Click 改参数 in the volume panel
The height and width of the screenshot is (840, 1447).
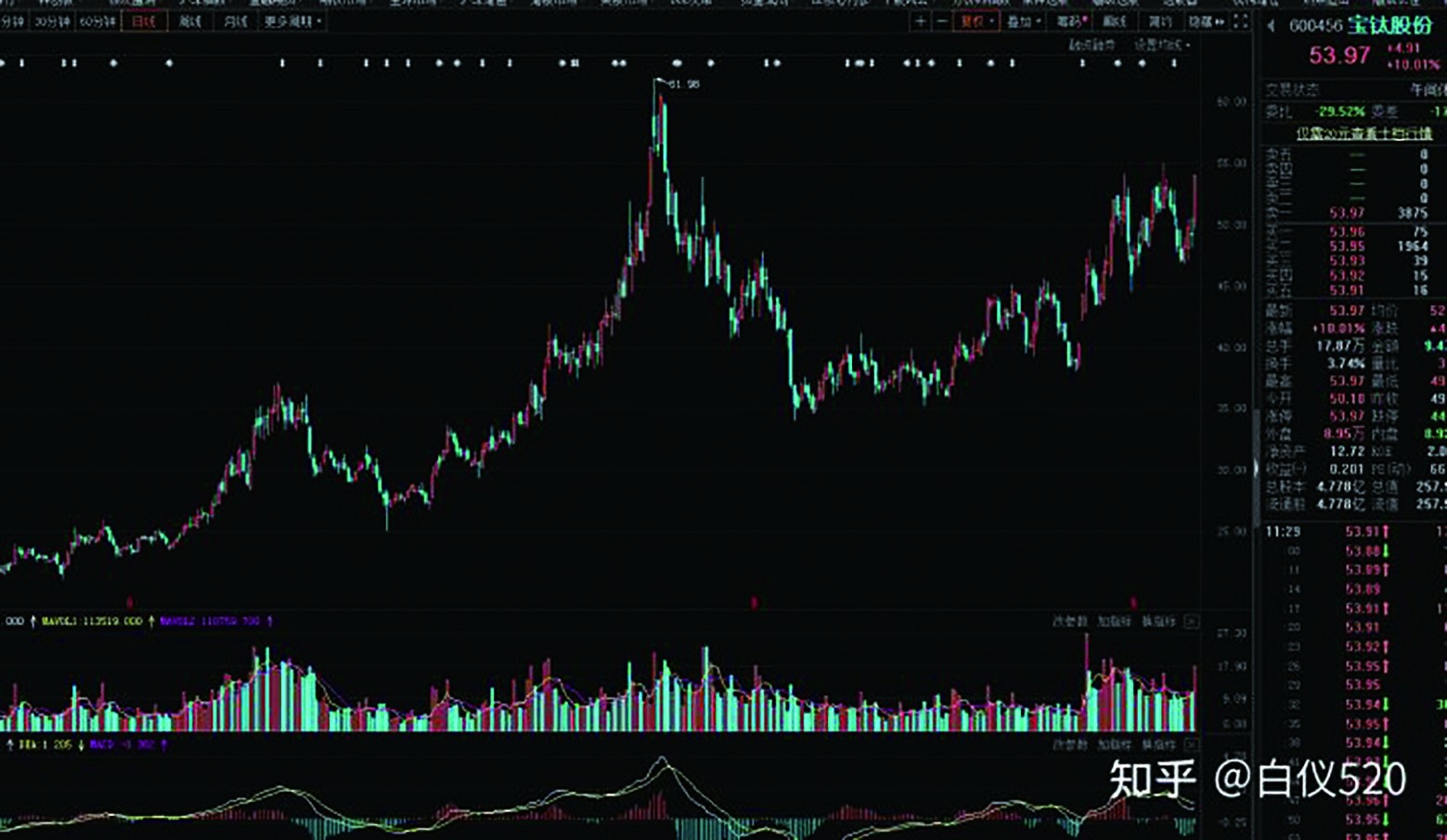[x=1069, y=621]
